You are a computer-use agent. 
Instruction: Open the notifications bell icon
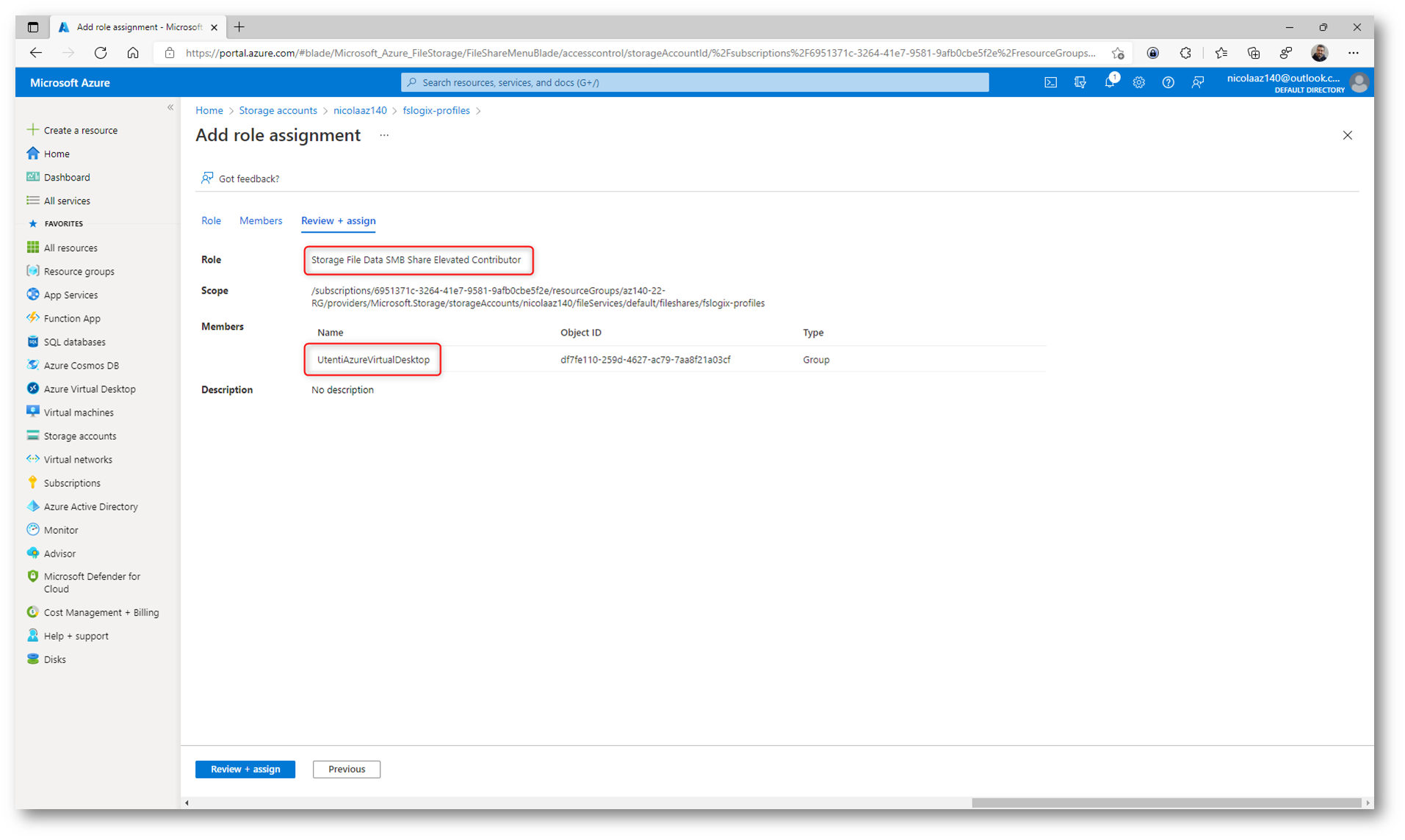[x=1109, y=82]
